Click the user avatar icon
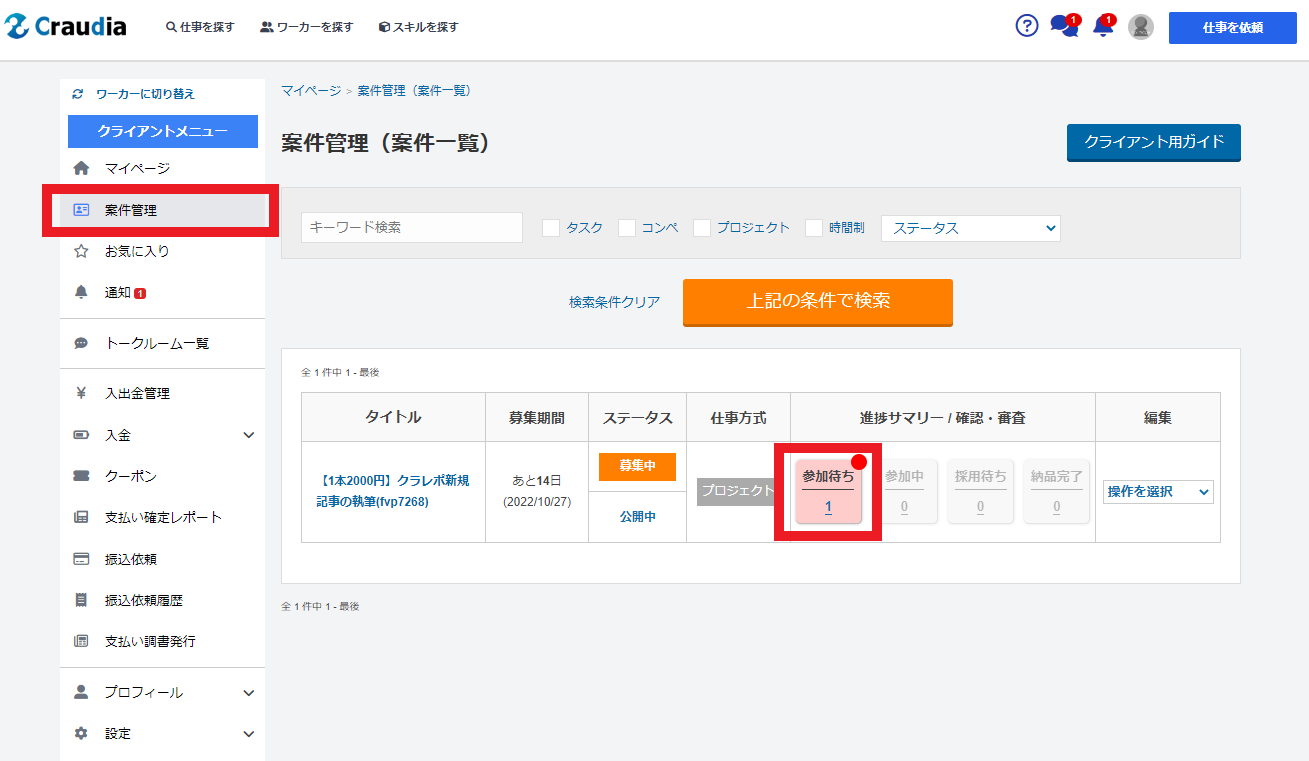Image resolution: width=1309 pixels, height=761 pixels. click(1141, 27)
